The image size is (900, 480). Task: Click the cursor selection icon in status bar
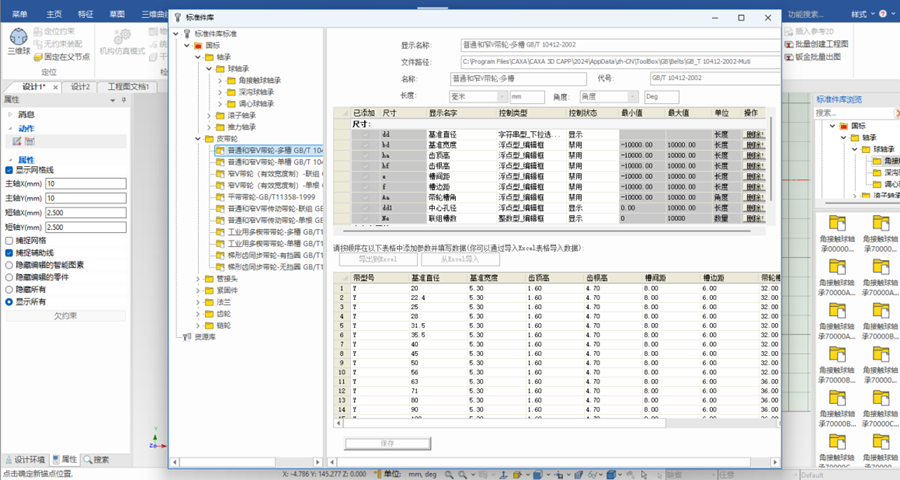644,475
